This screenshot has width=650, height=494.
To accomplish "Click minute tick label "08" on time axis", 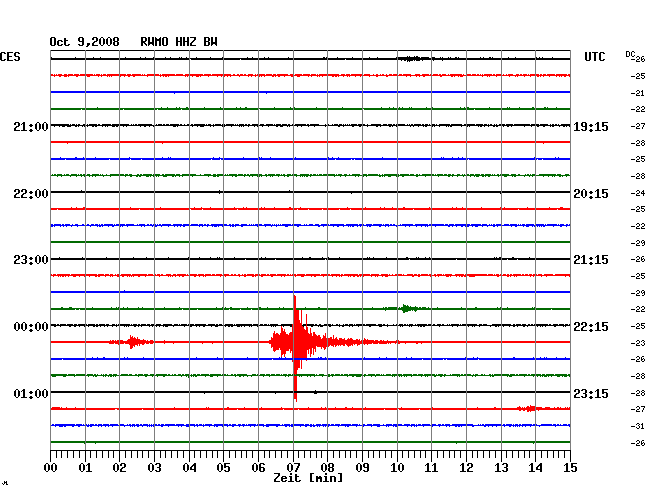I will [x=327, y=467].
